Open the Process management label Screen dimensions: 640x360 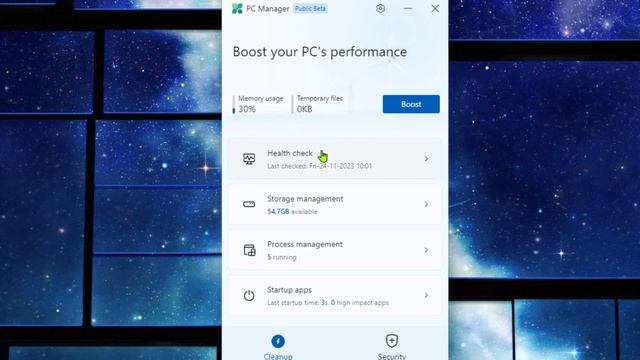point(305,244)
